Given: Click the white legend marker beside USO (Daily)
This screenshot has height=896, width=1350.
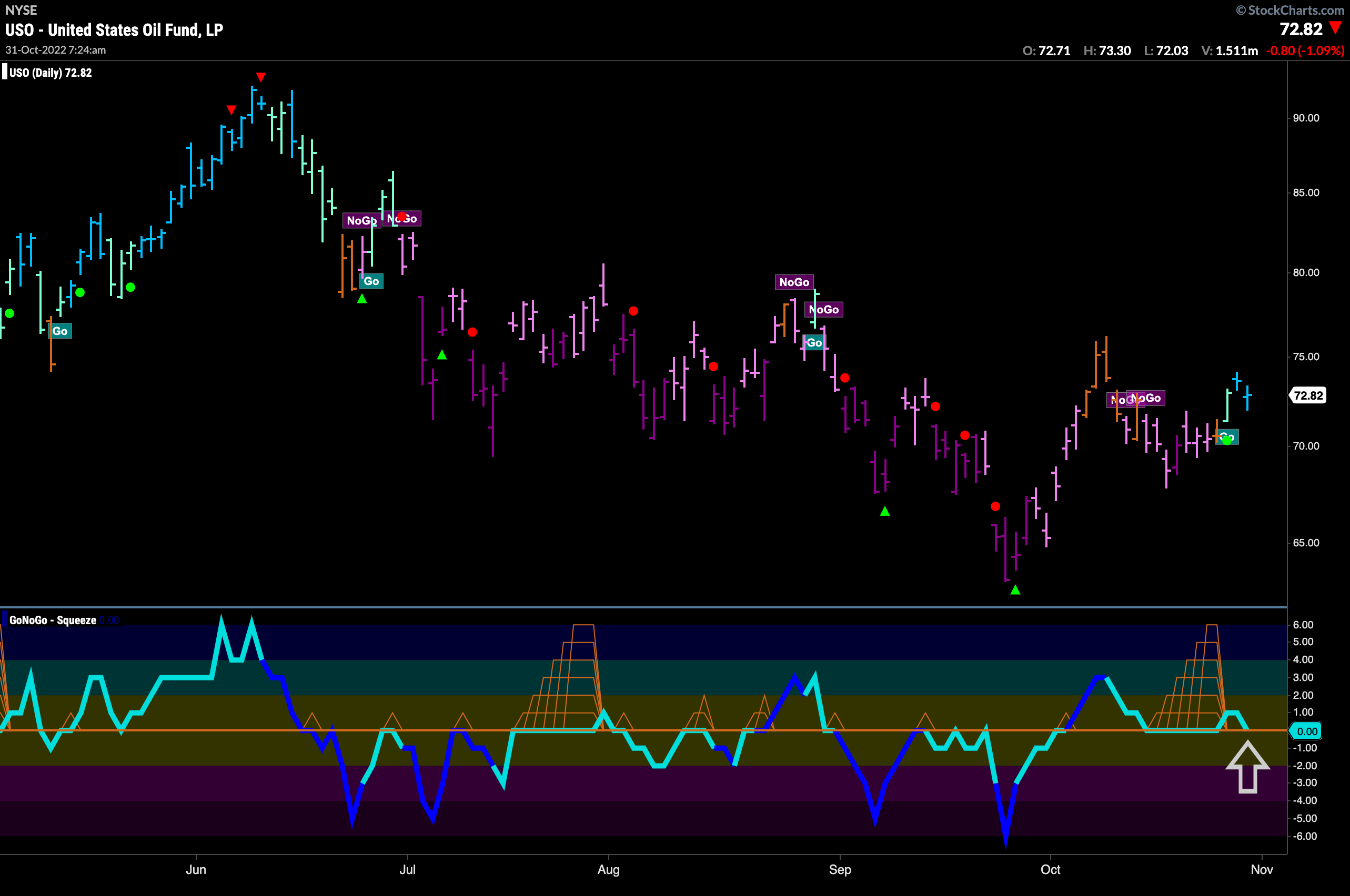Looking at the screenshot, I should tap(5, 72).
